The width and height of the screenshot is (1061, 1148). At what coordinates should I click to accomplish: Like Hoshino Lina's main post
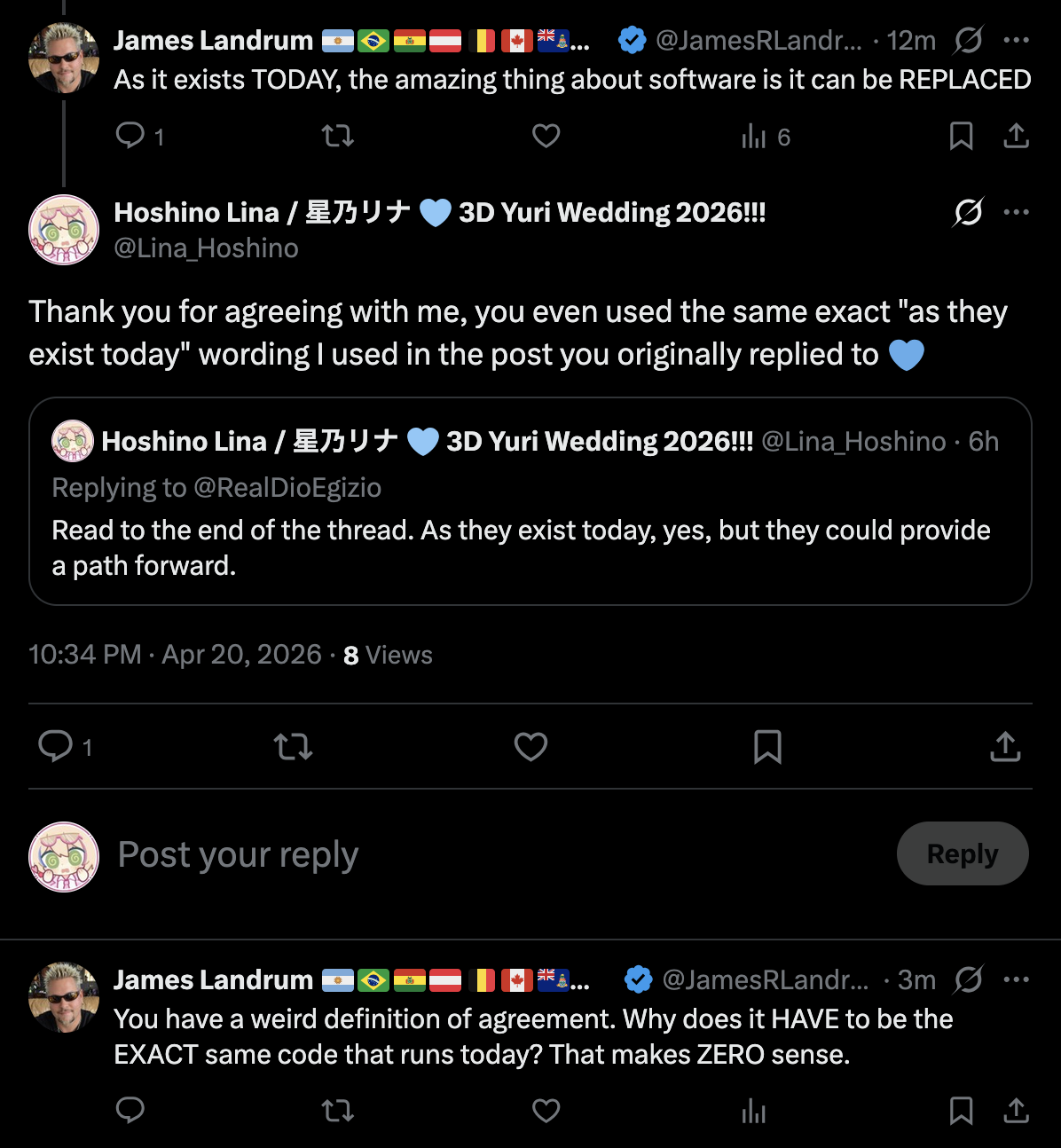530,747
